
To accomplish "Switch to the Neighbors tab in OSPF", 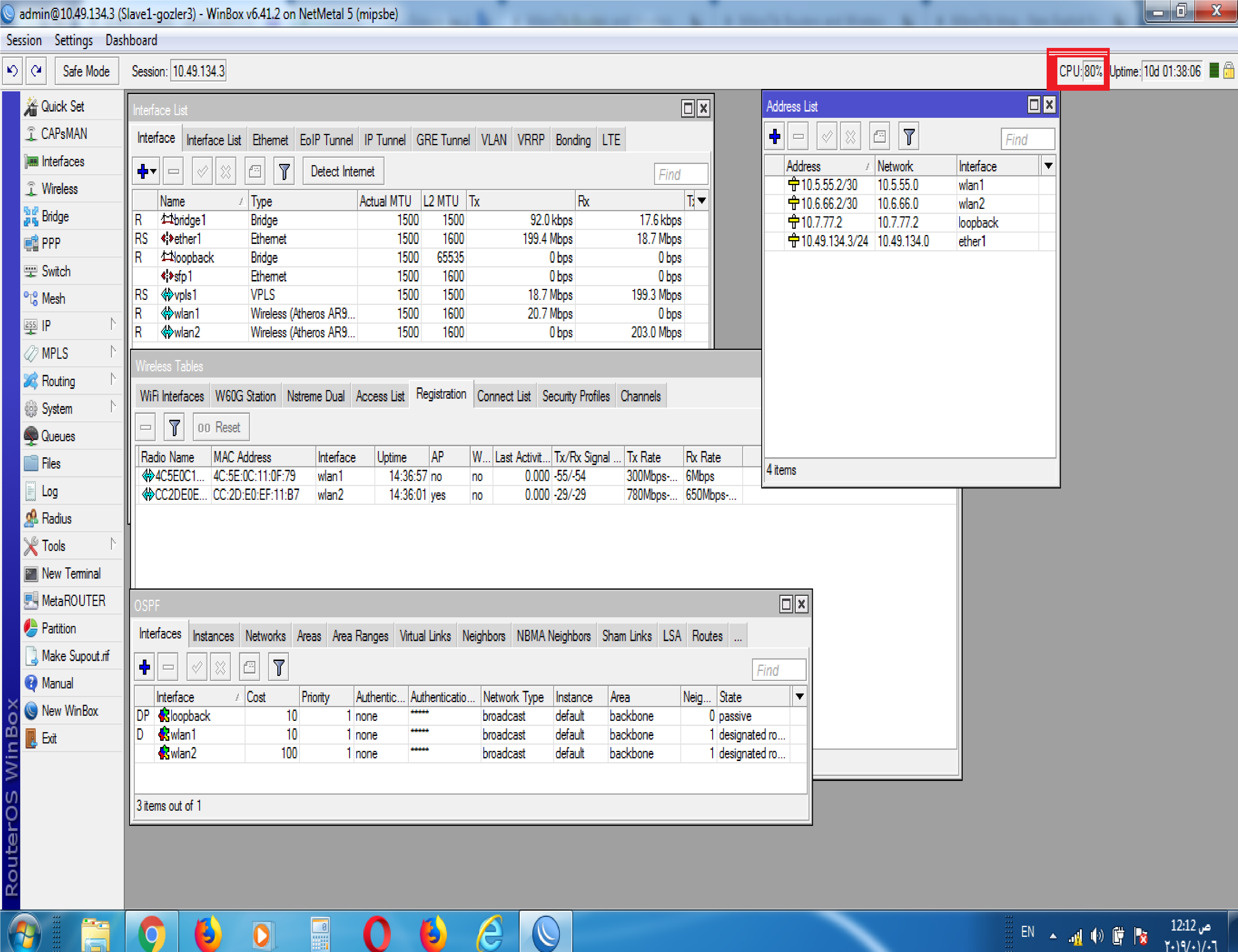I will [x=484, y=635].
